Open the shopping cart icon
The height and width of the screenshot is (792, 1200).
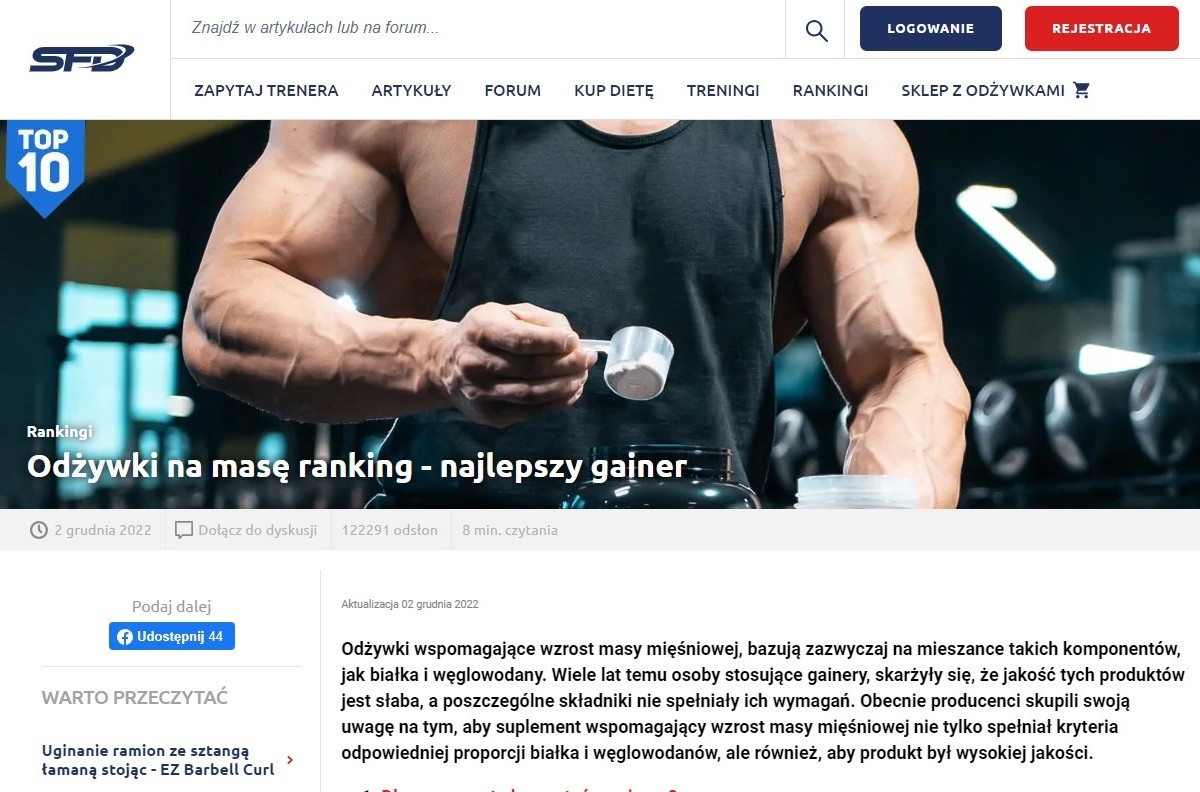[1081, 90]
